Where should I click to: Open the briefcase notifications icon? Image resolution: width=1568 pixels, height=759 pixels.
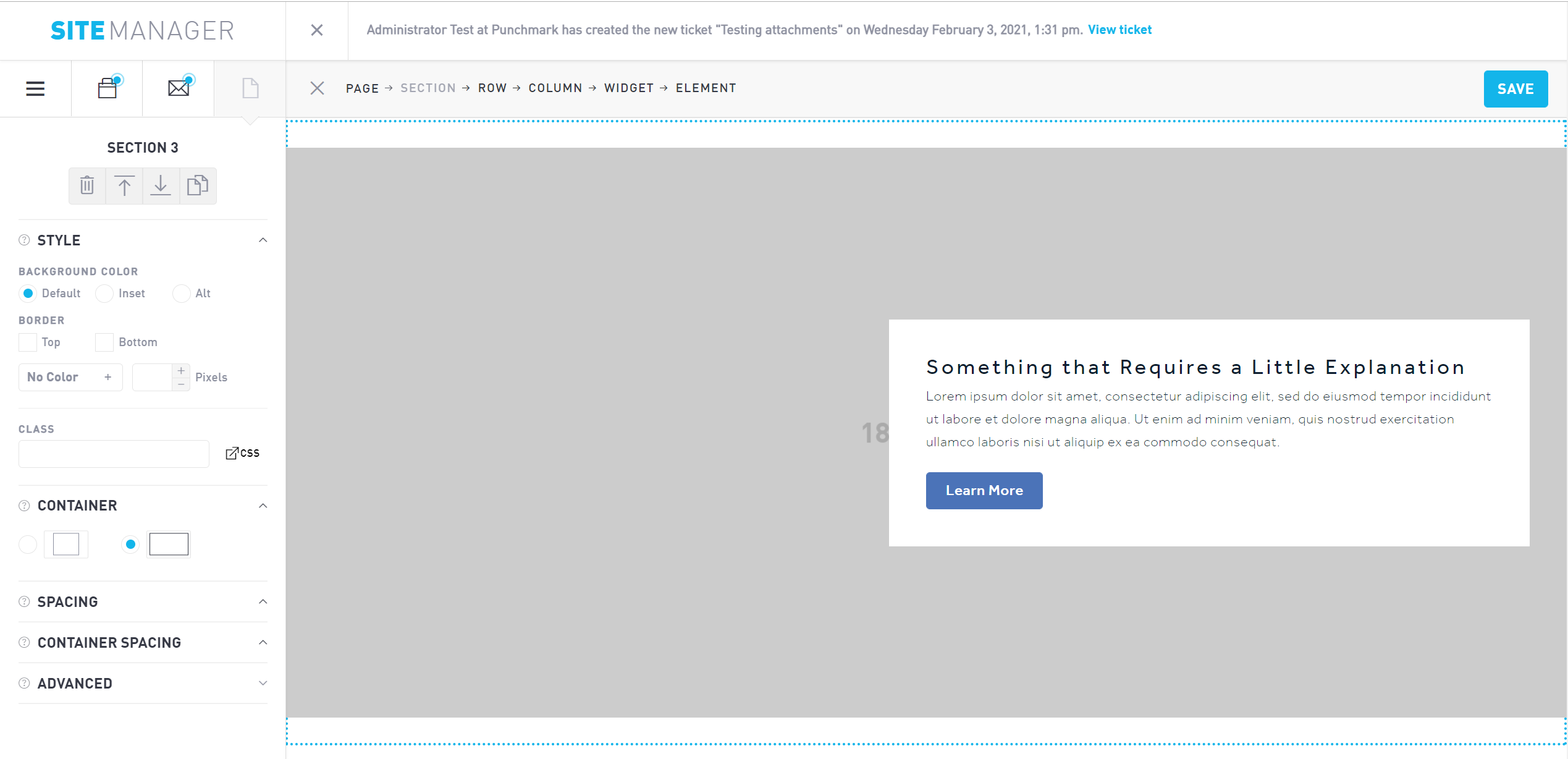tap(107, 88)
